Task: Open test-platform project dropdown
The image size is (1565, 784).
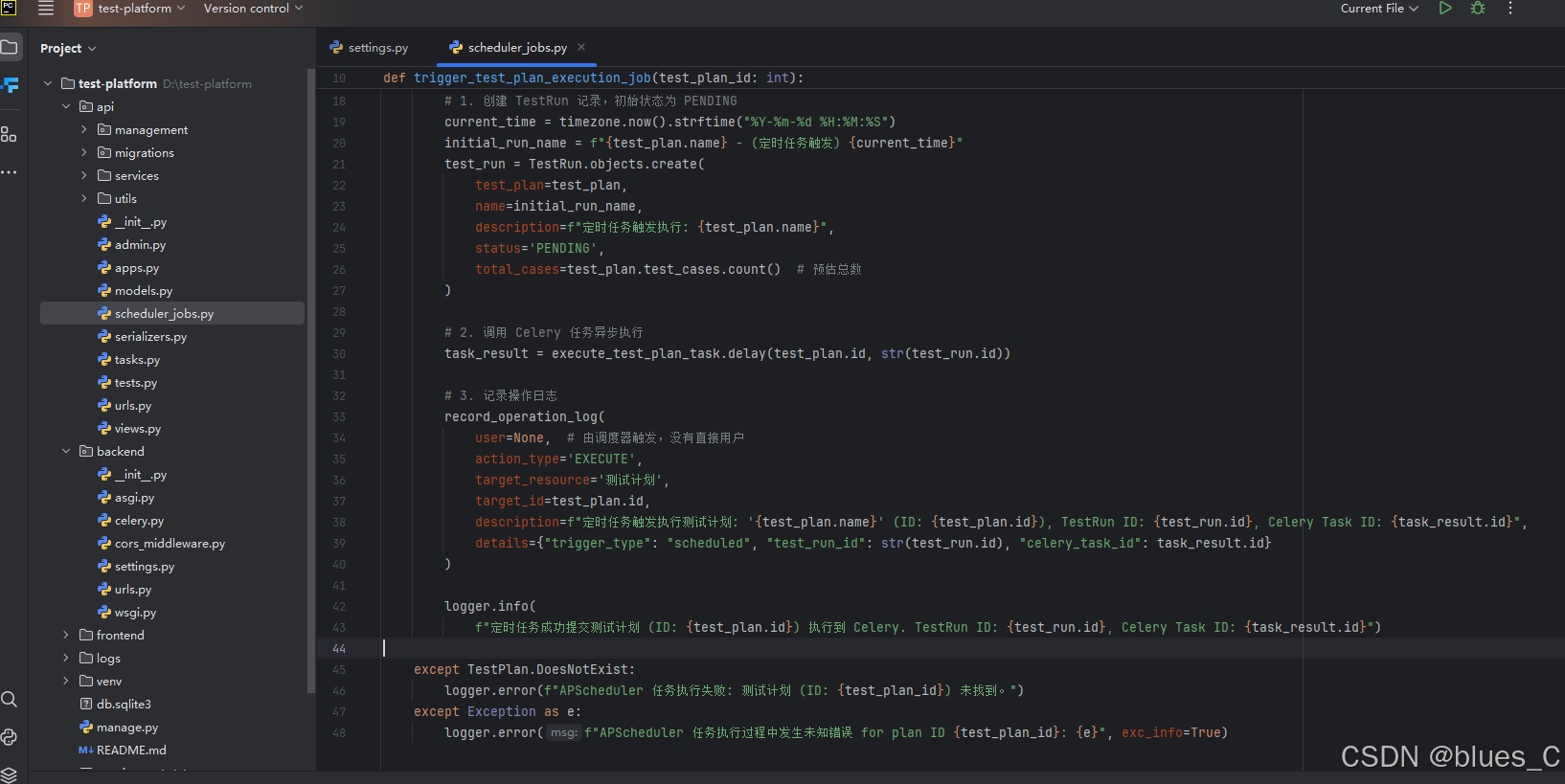Action: click(141, 9)
